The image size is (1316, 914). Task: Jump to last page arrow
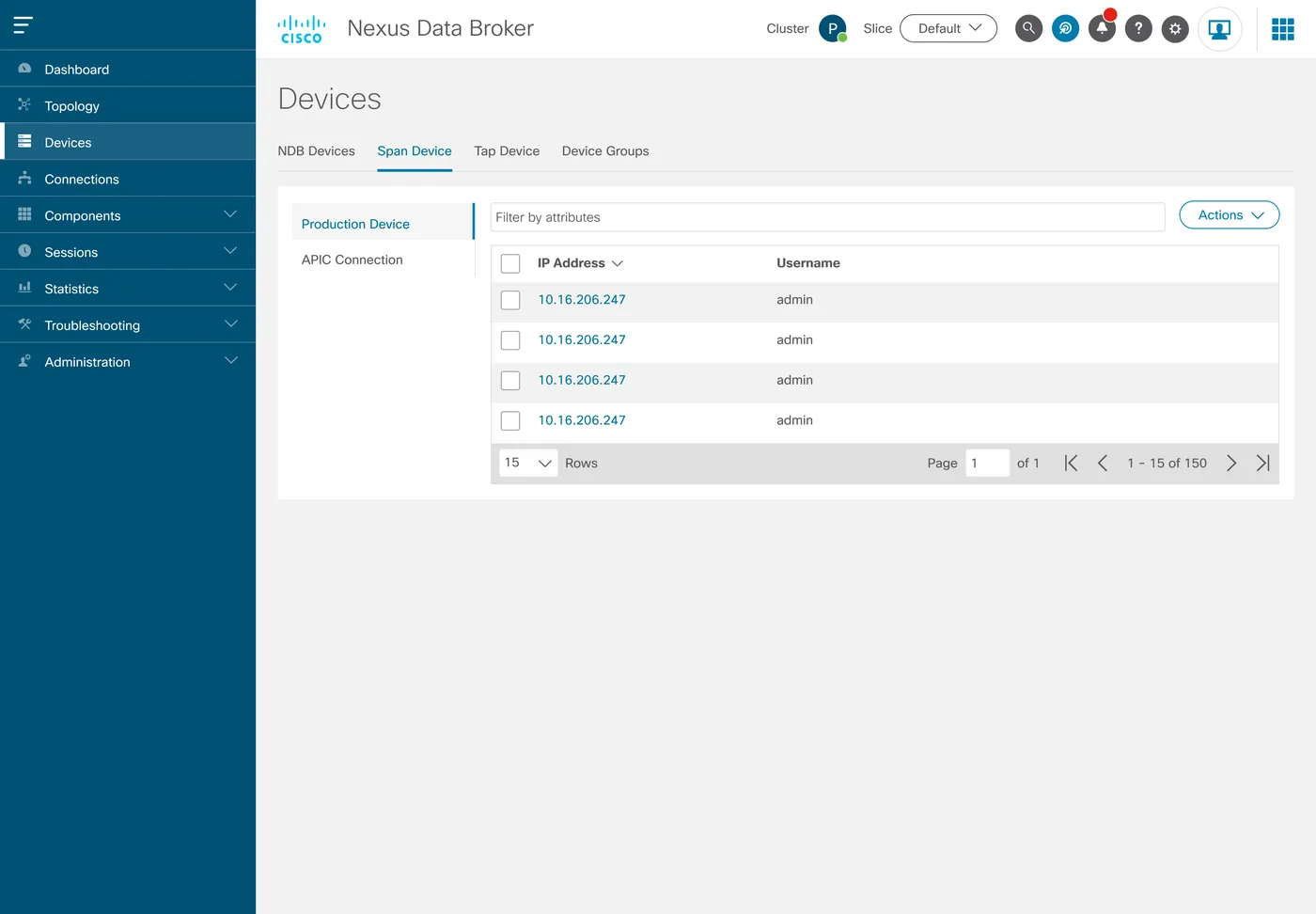tap(1263, 463)
